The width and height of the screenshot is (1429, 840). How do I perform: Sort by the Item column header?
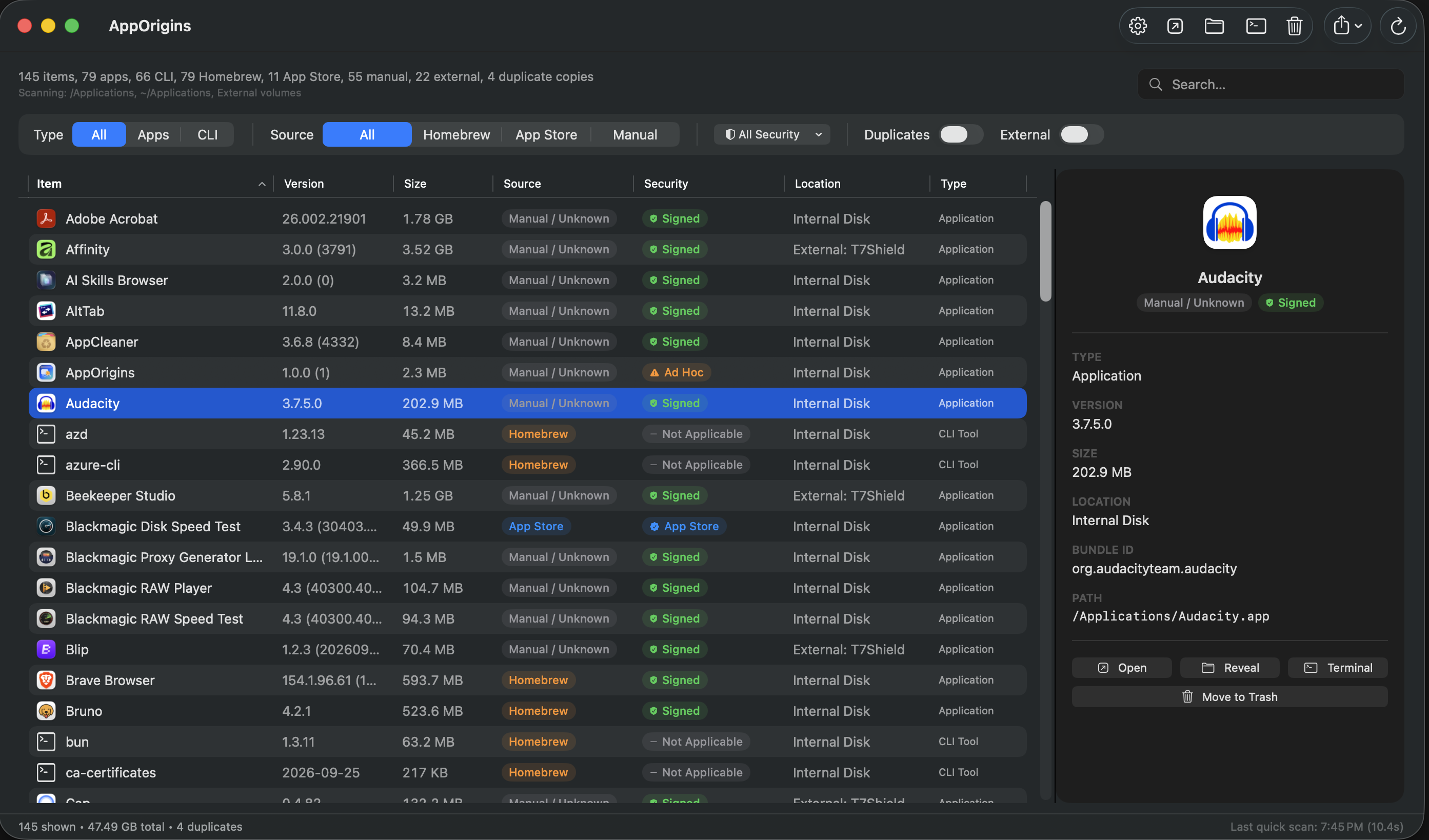(x=150, y=184)
